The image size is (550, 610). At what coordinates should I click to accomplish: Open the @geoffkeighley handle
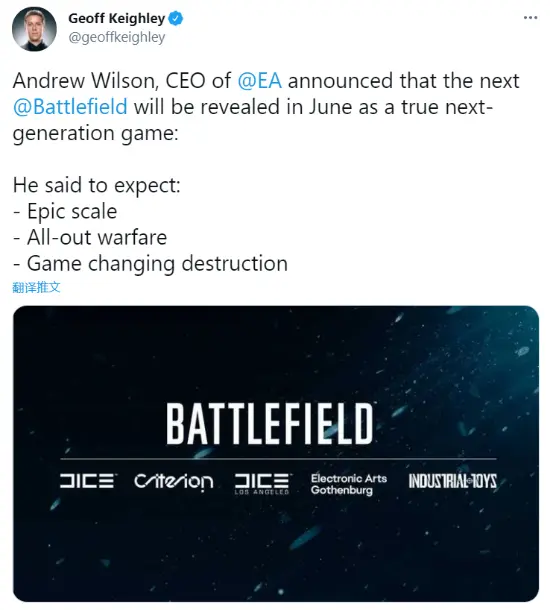tap(117, 37)
